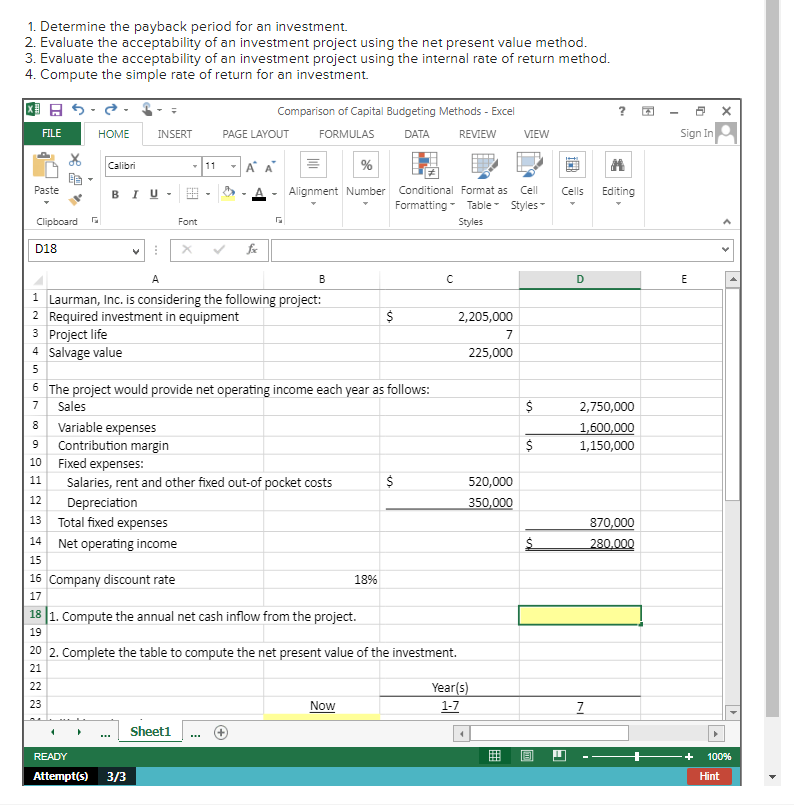Screen dimensions: 794x806
Task: Click the Excel Help question mark
Action: [622, 111]
